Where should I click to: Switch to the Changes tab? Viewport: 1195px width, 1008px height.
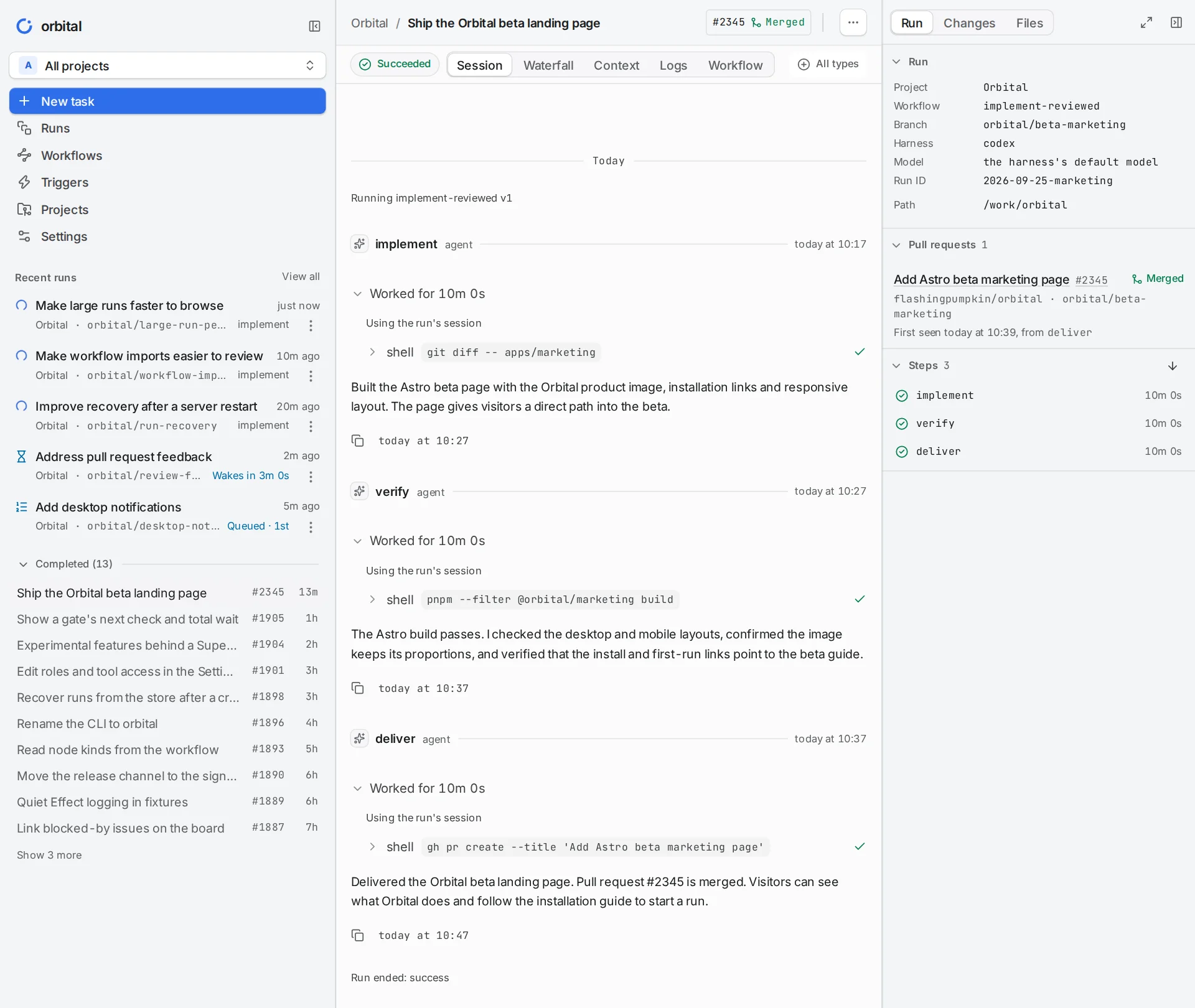969,23
